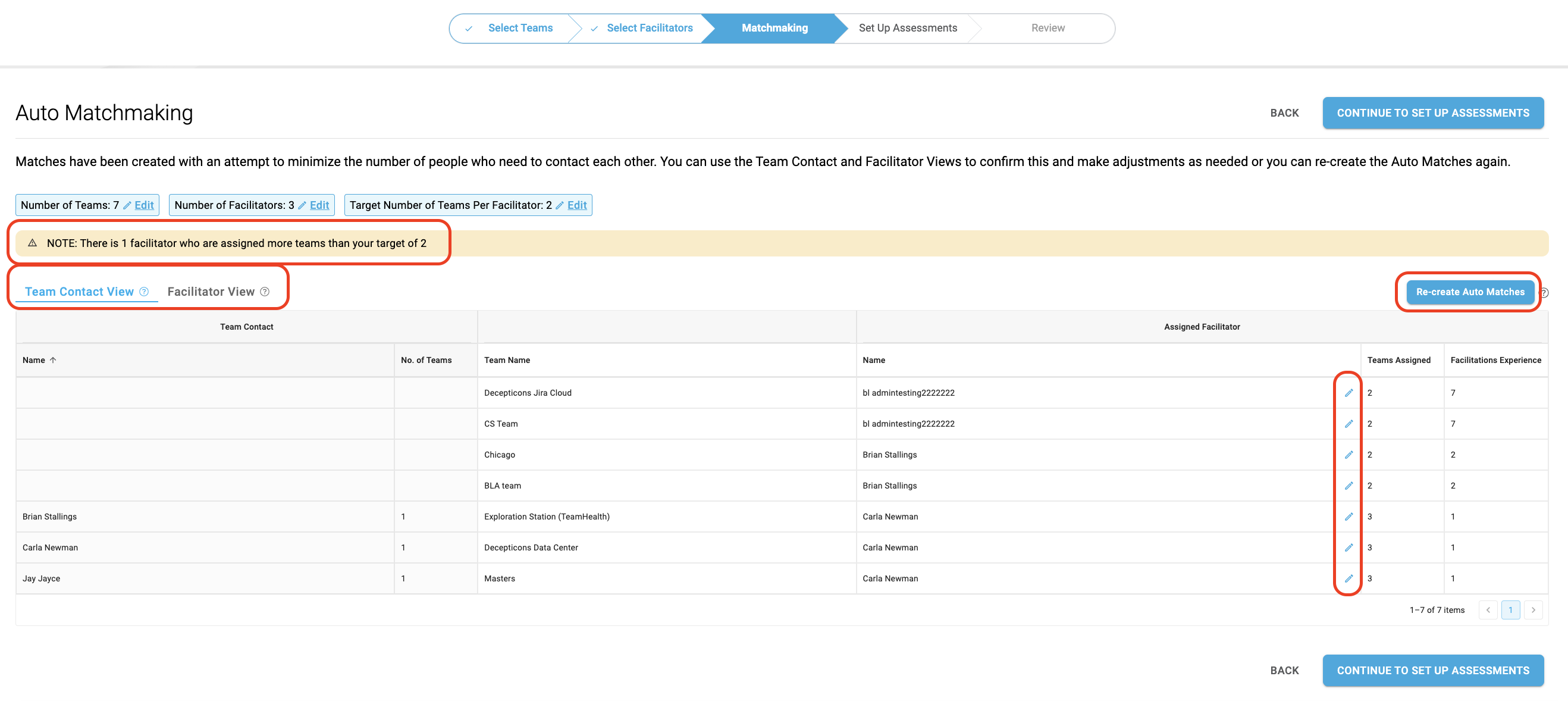1568x701 pixels.
Task: Click bottom Continue to Set Up Assessments button
Action: click(1433, 671)
